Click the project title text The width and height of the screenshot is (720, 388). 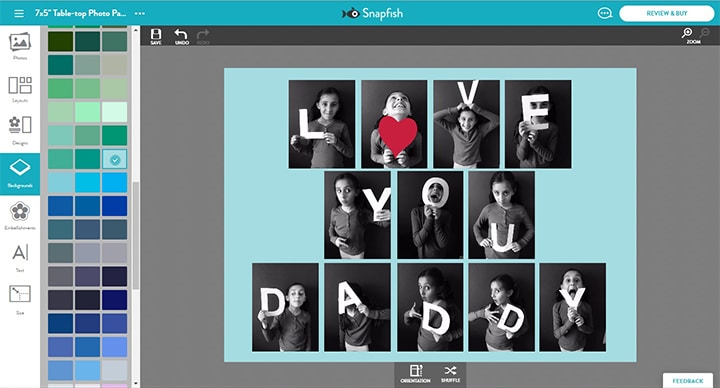(80, 13)
